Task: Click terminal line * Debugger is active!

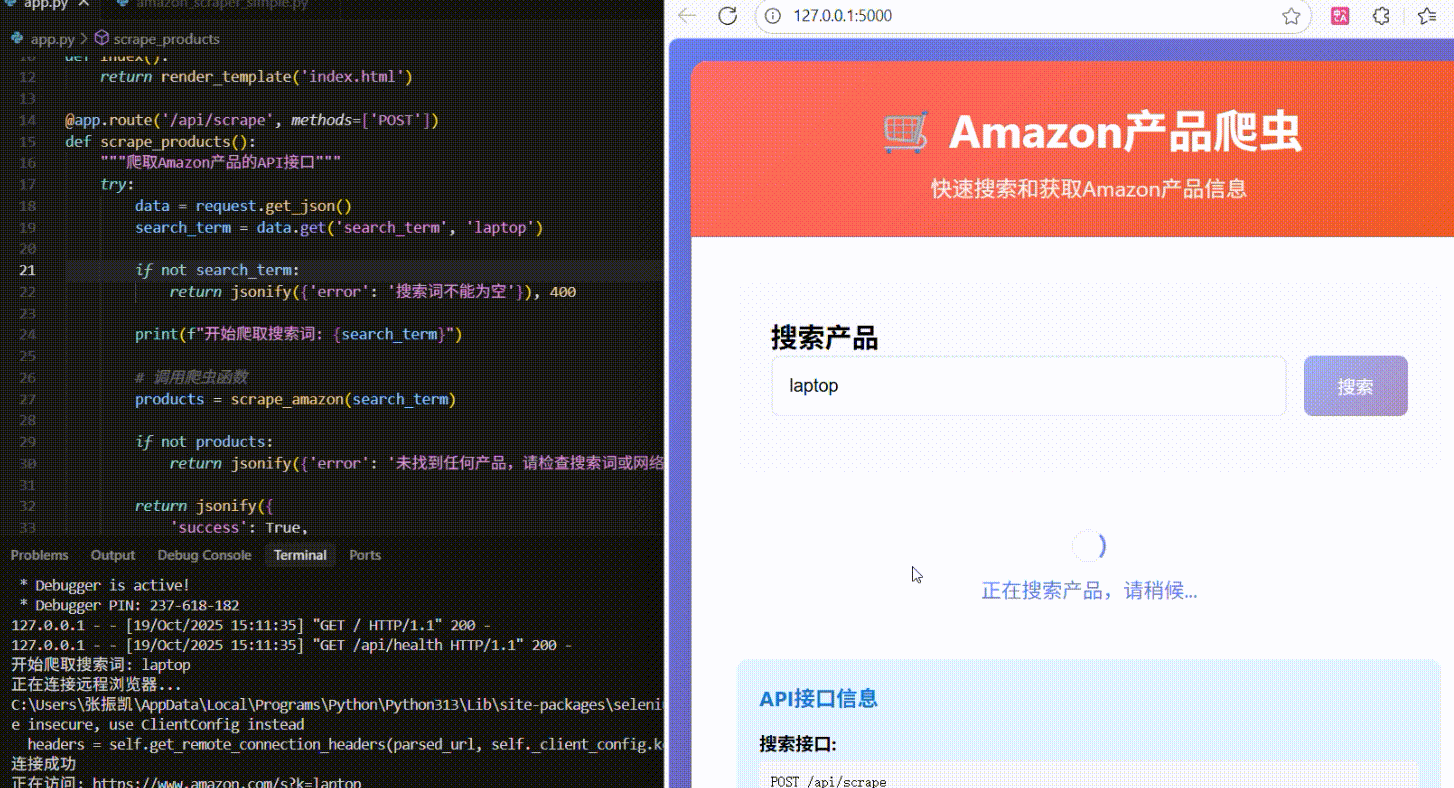Action: pyautogui.click(x=104, y=585)
